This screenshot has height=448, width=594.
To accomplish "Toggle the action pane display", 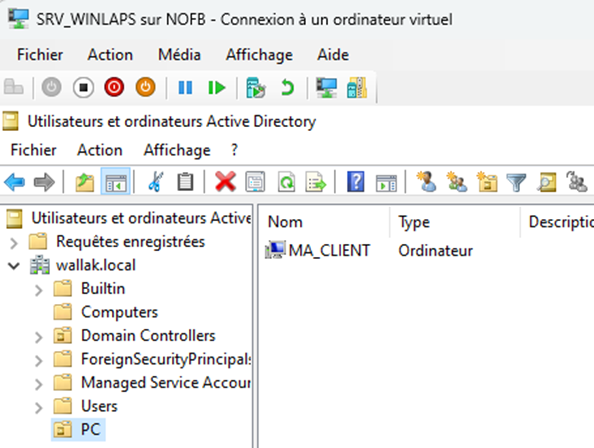I will pos(386,183).
